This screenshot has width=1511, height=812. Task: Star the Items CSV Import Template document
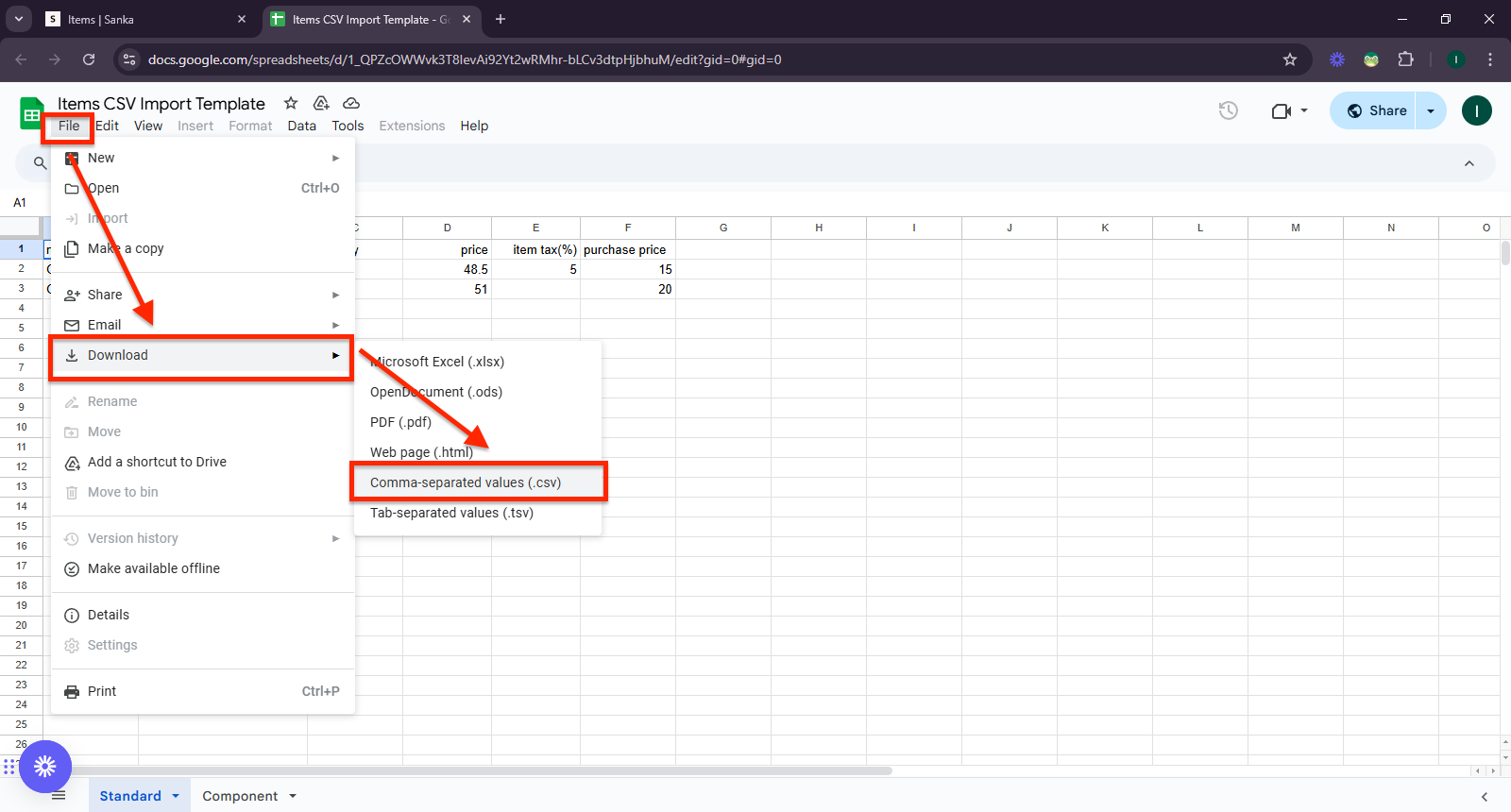tap(291, 103)
